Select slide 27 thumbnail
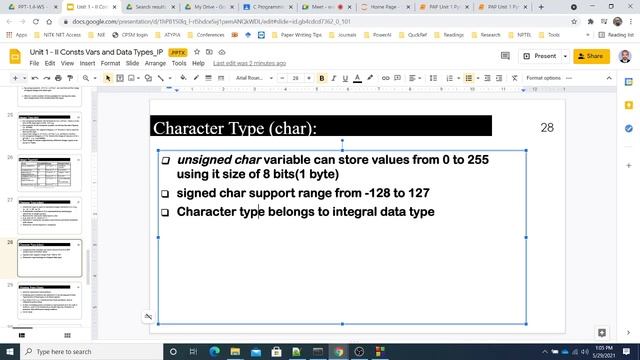 [x=49, y=216]
